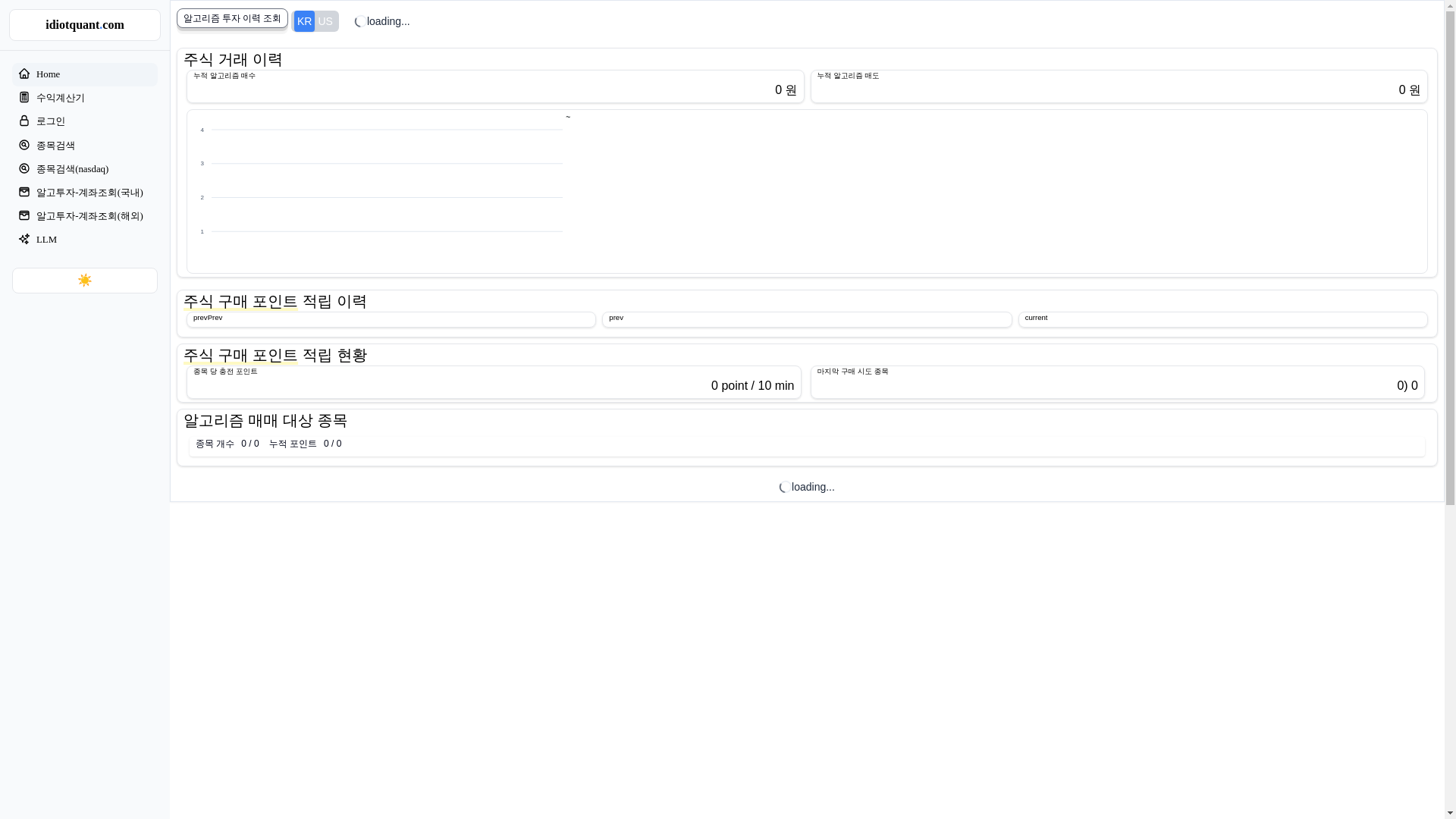Open the 로그인 menu item

(x=85, y=121)
